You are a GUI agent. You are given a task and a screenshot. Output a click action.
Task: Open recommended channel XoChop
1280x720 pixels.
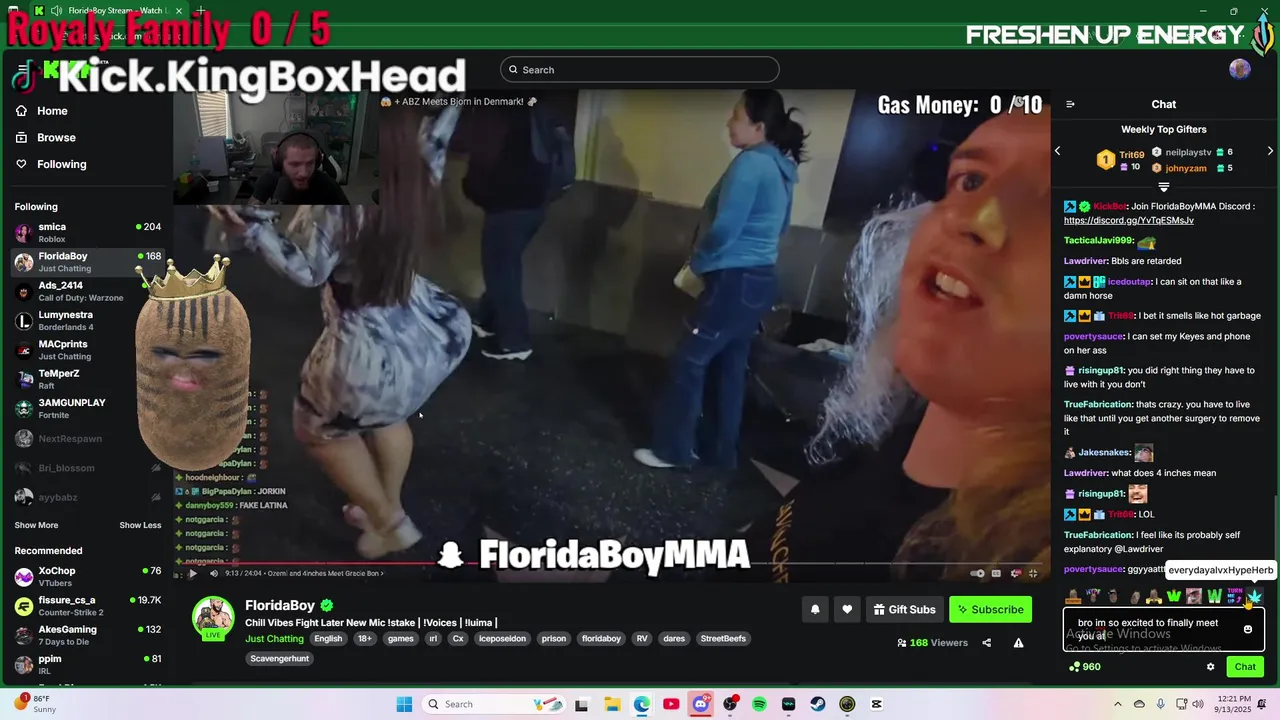[x=87, y=576]
